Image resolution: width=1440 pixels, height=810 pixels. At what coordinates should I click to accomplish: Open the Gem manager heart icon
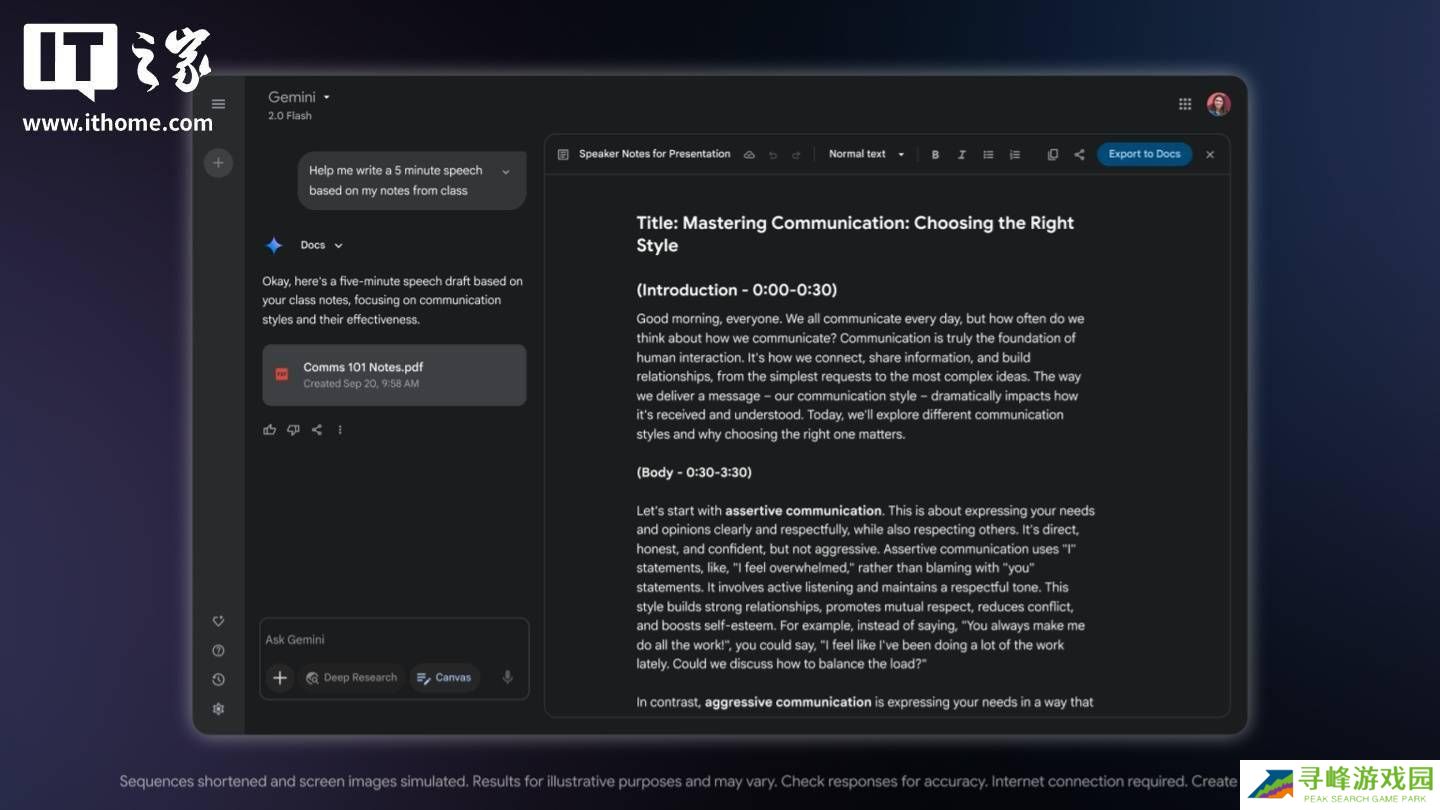(x=218, y=621)
